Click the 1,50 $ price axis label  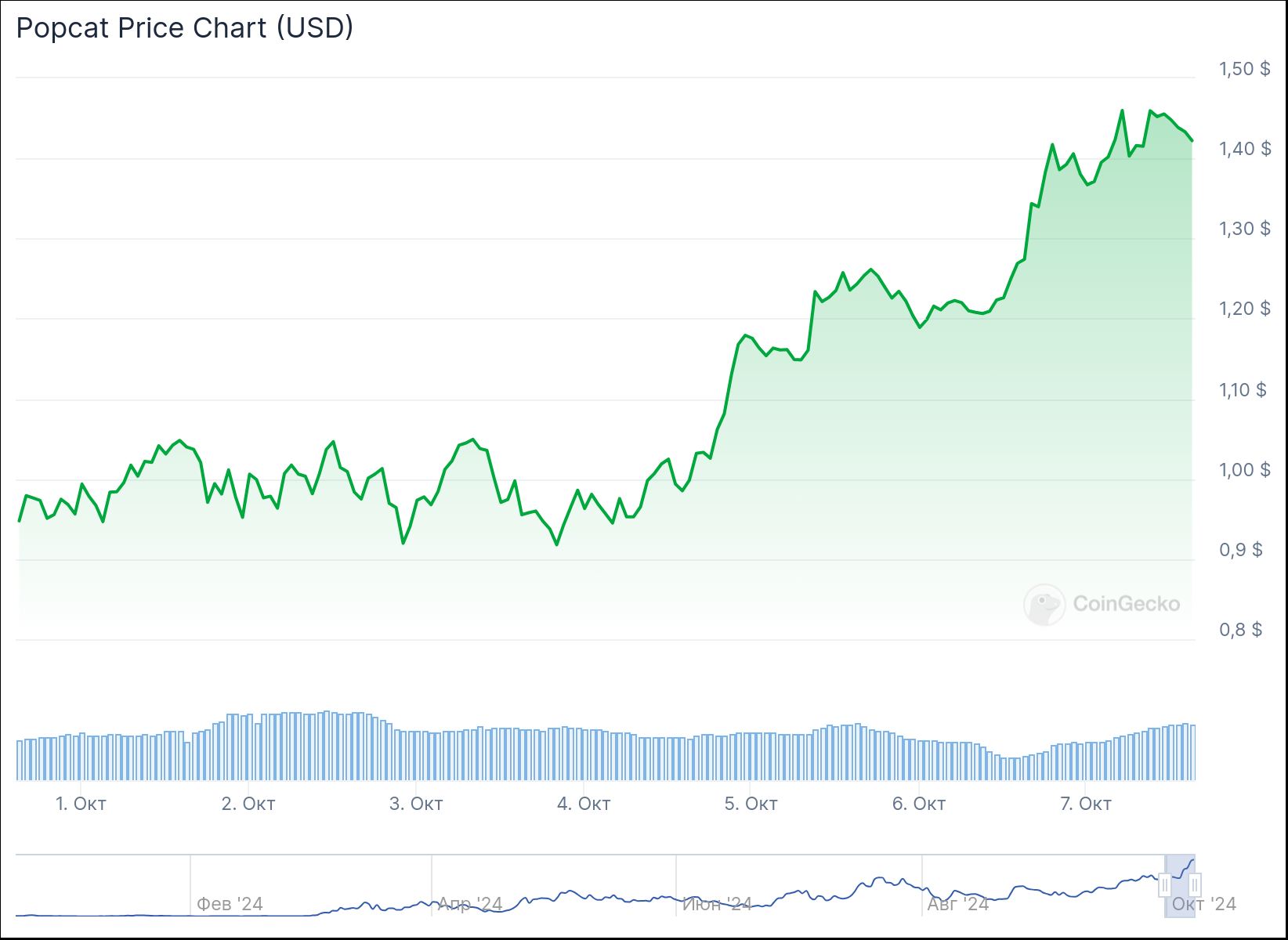tap(1244, 69)
